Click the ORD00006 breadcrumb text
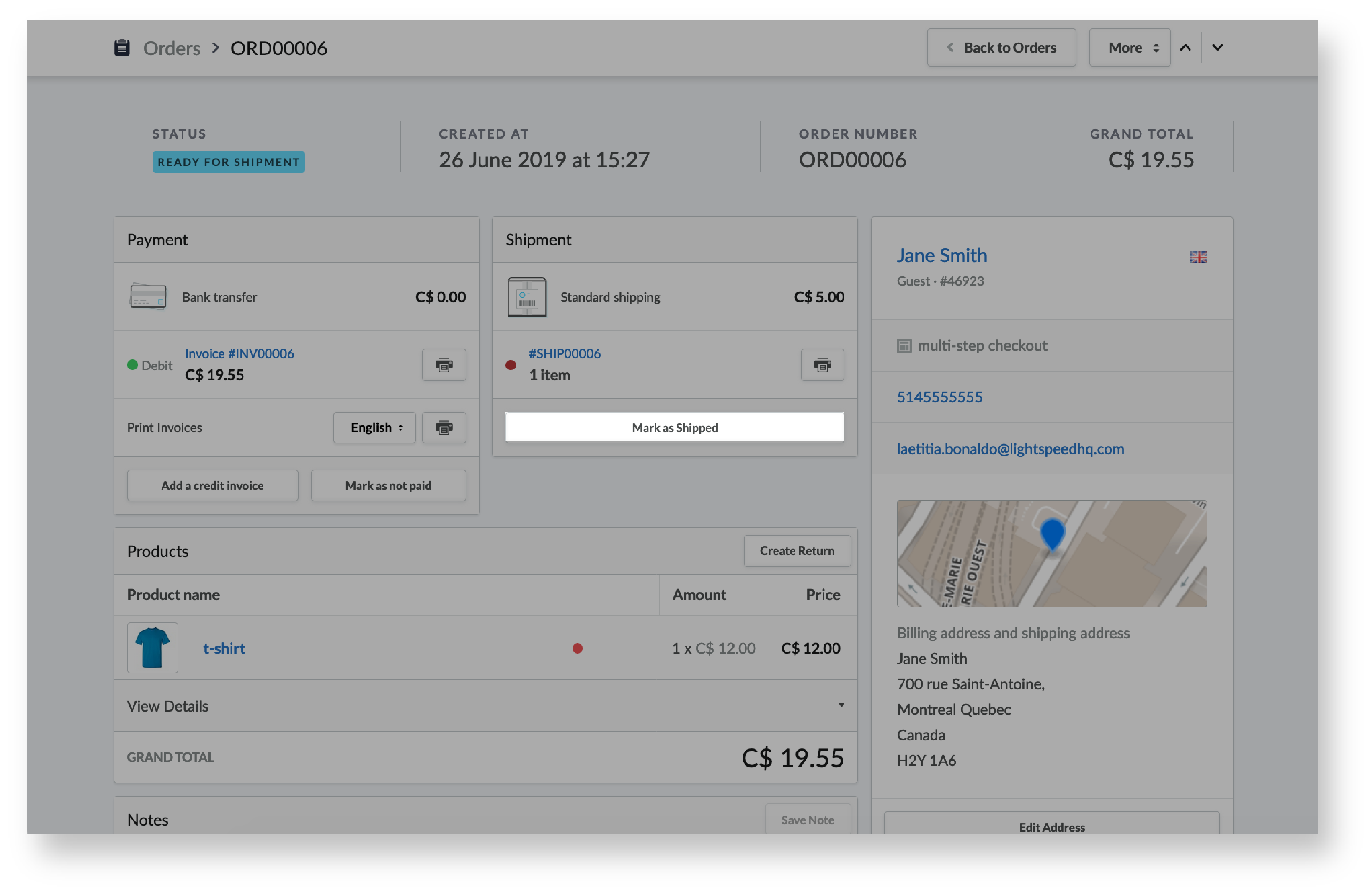This screenshot has width=1372, height=895. [279, 48]
